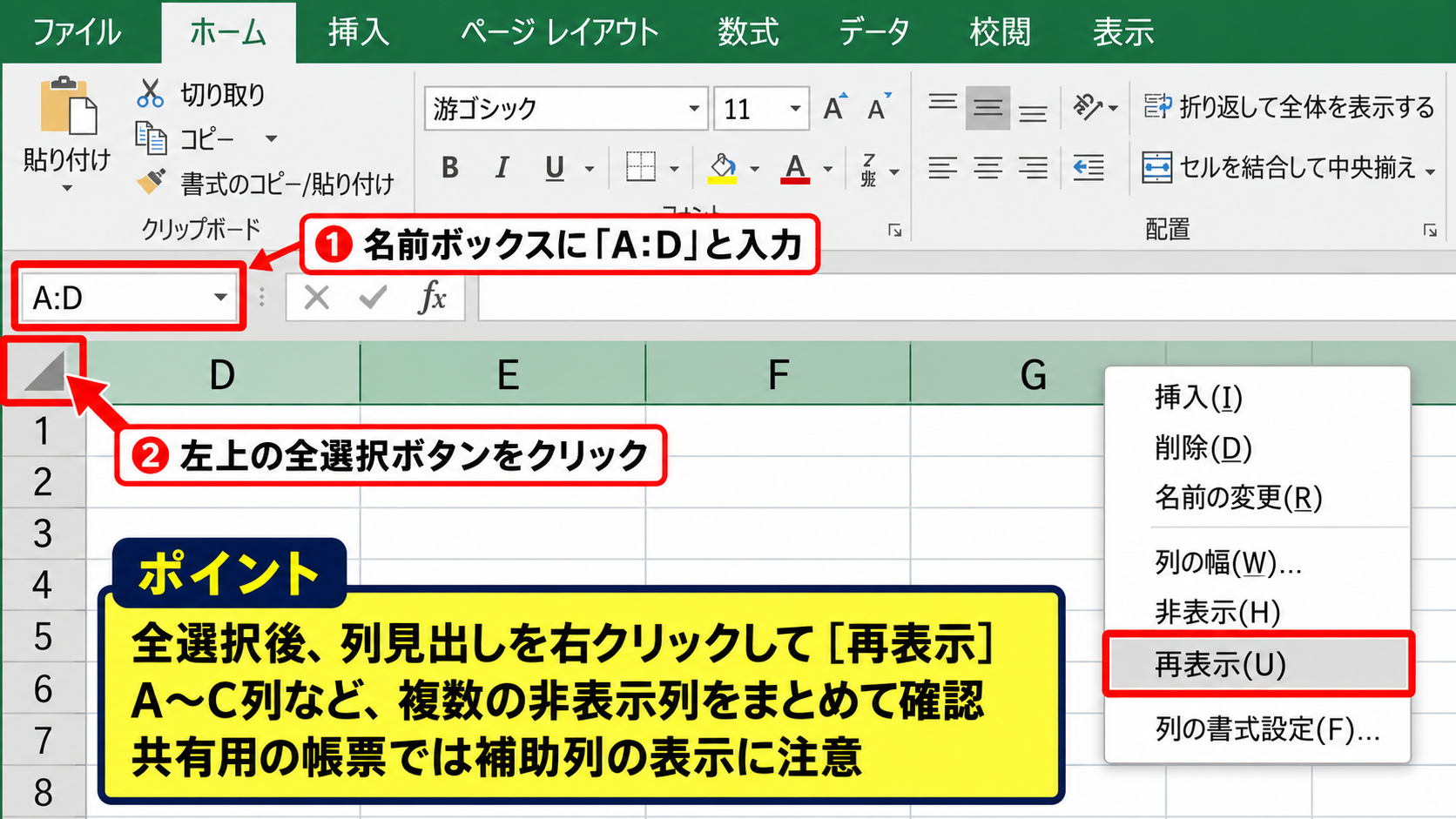This screenshot has width=1456, height=819.
Task: Select the Format Painter (書式のコピー/貼り付け) brush
Action: (x=151, y=182)
